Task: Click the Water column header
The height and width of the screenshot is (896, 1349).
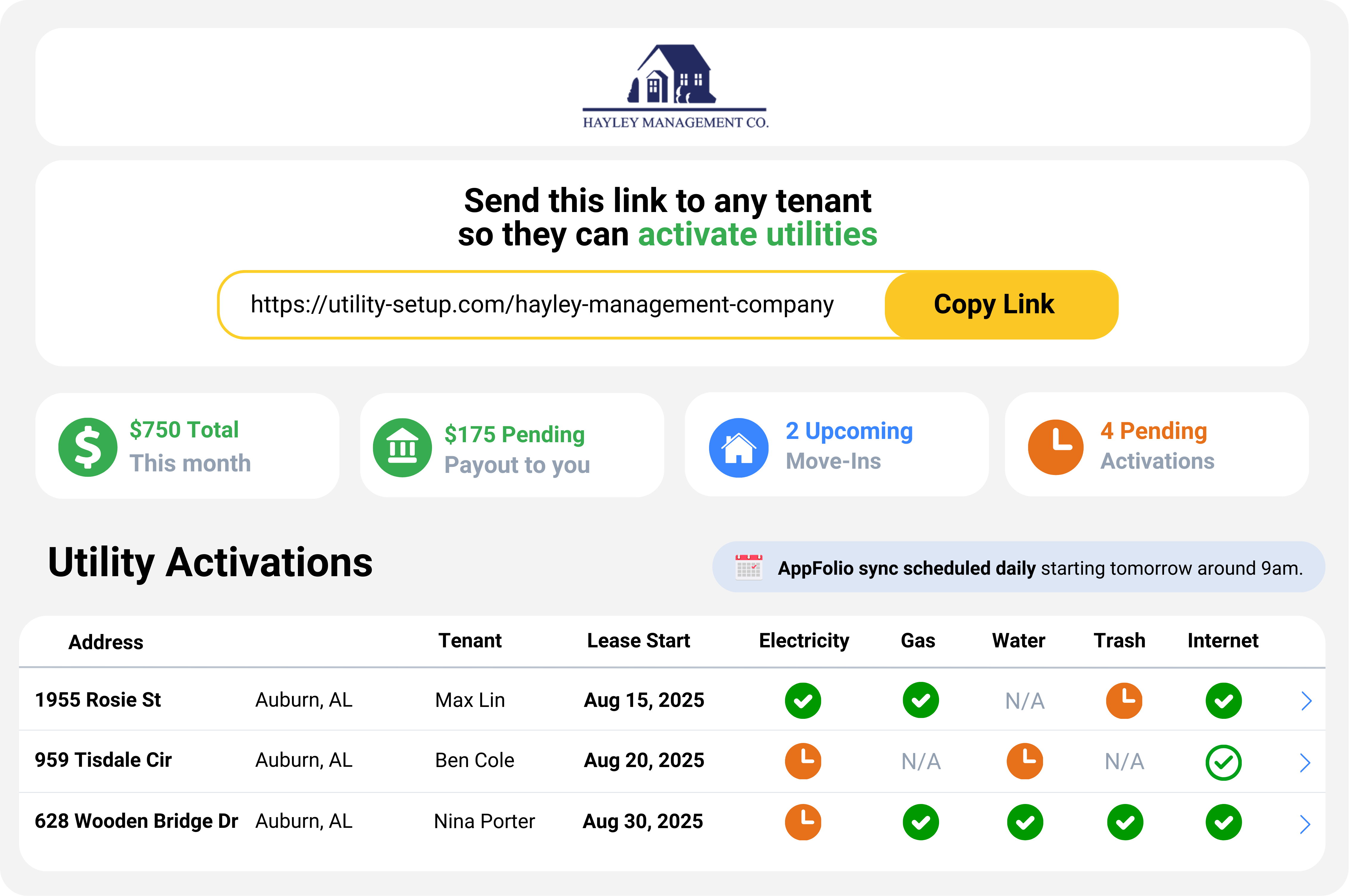Action: tap(1019, 641)
